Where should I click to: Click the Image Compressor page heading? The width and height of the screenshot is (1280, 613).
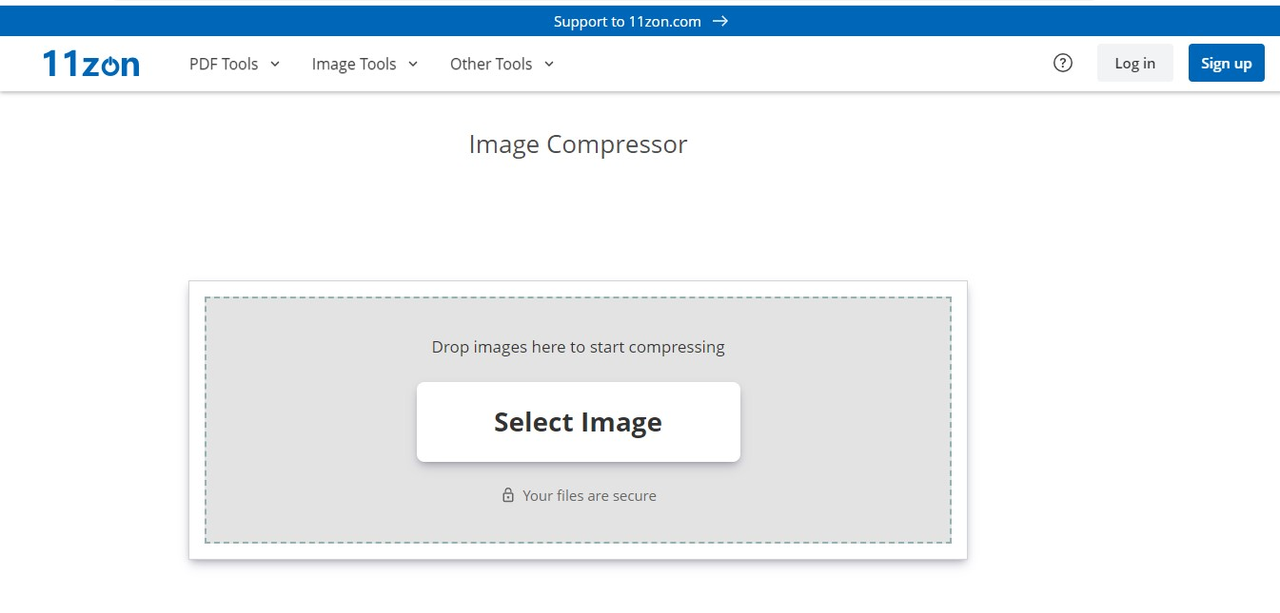[x=578, y=145]
